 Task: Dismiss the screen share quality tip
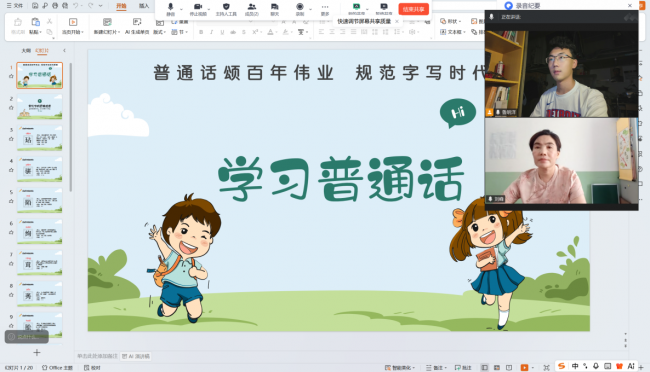[397, 21]
